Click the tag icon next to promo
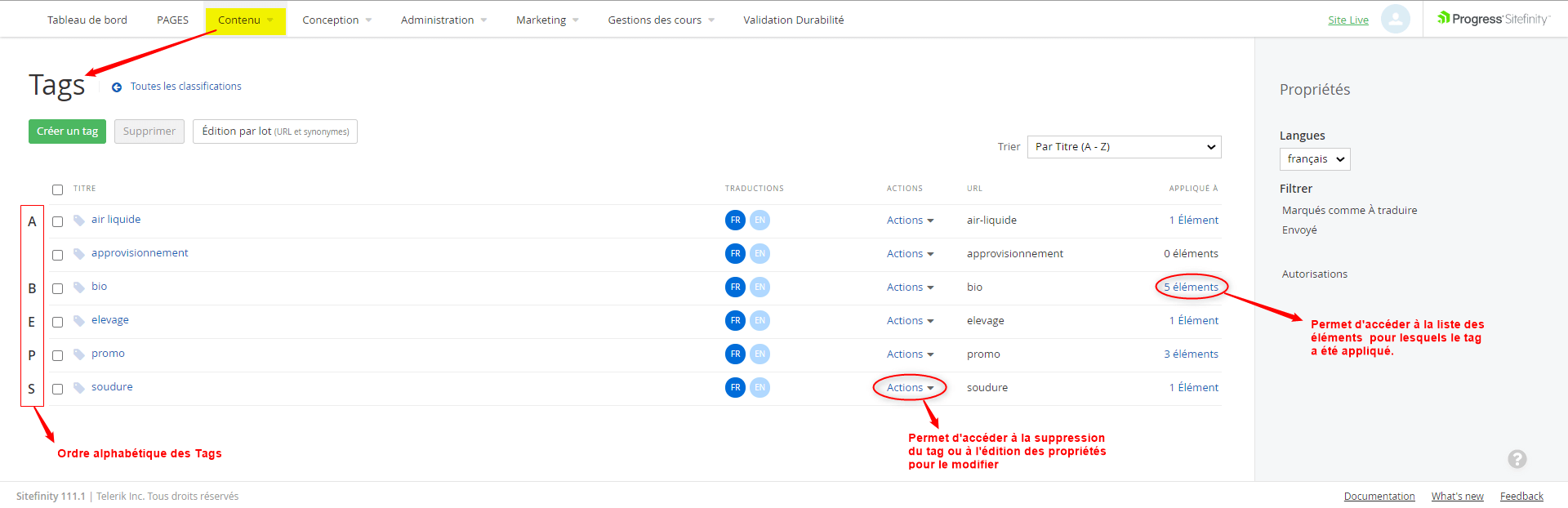This screenshot has width=1568, height=508. [x=79, y=354]
